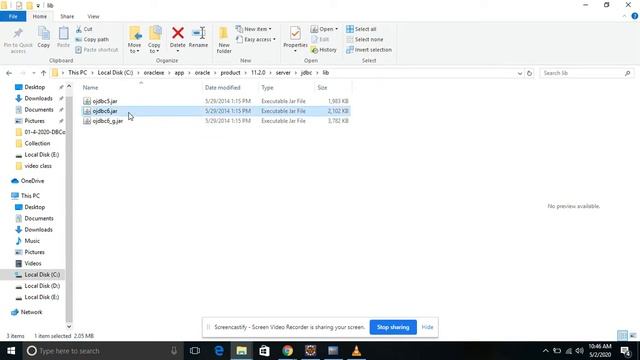This screenshot has width=640, height=360.
Task: Navigate to jdbc in the address path
Action: pos(306,73)
